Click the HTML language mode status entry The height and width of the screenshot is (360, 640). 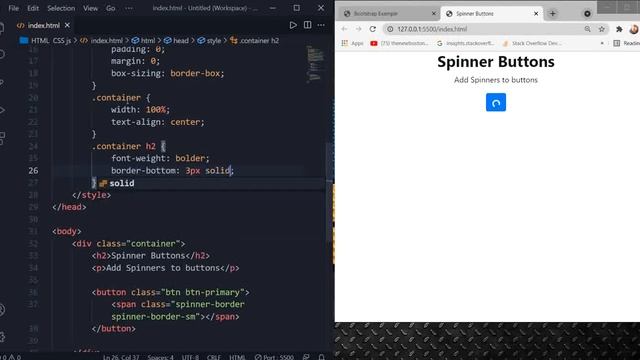point(237,357)
